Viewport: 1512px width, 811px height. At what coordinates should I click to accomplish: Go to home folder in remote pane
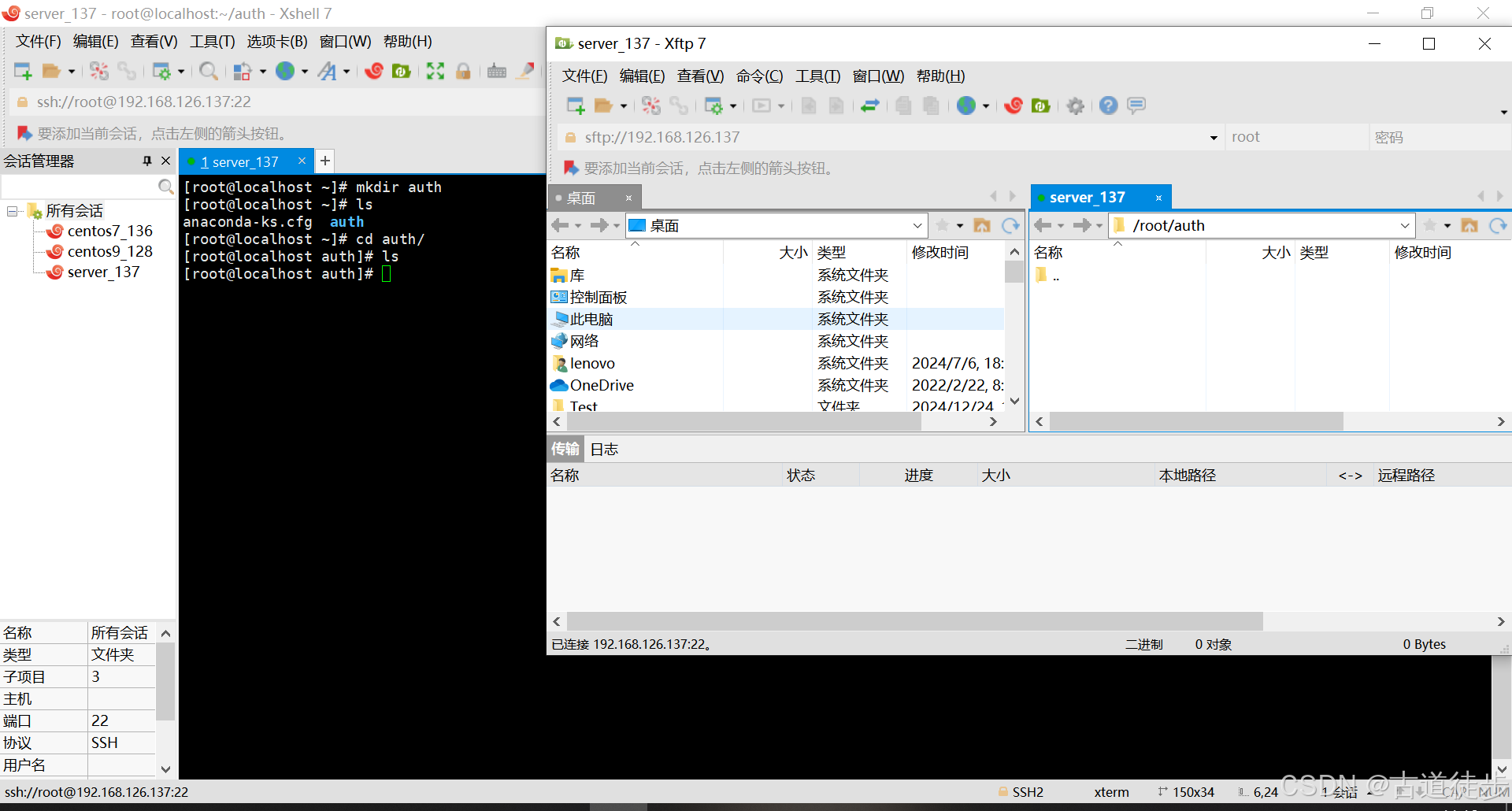1469,226
